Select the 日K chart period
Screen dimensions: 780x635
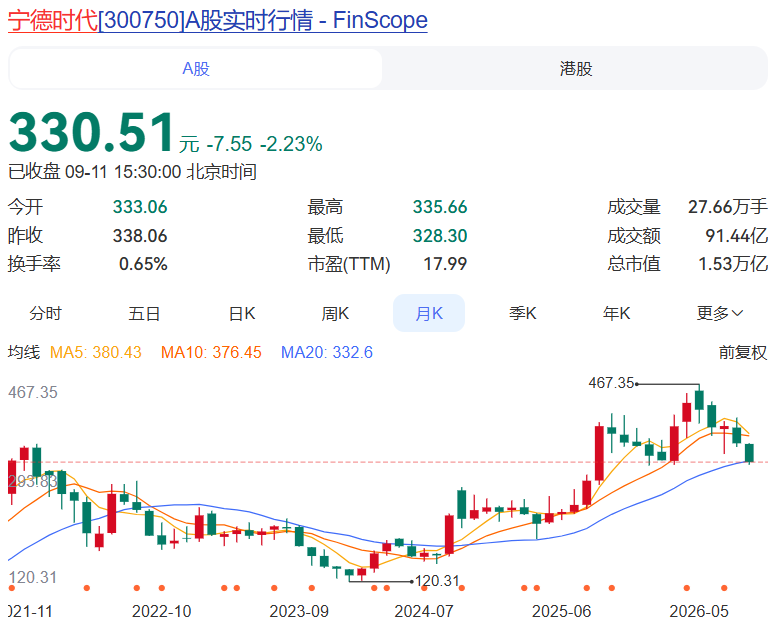(x=242, y=313)
